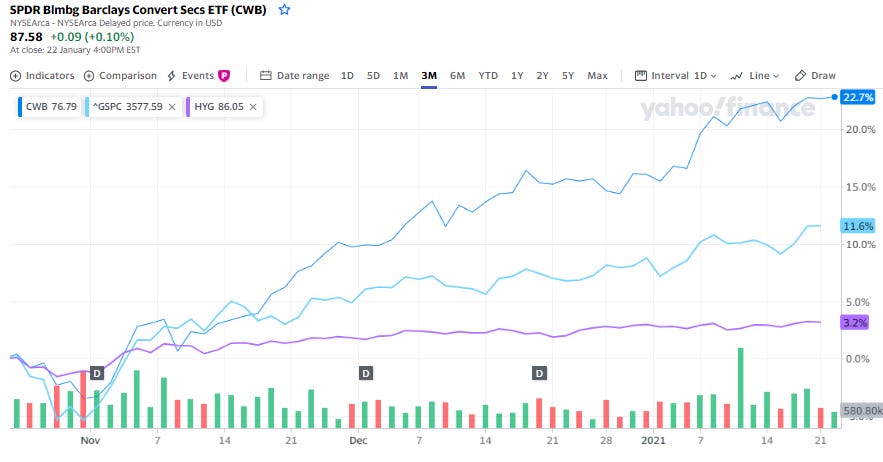Click the 2021 x-axis label
The height and width of the screenshot is (462, 883).
[653, 441]
